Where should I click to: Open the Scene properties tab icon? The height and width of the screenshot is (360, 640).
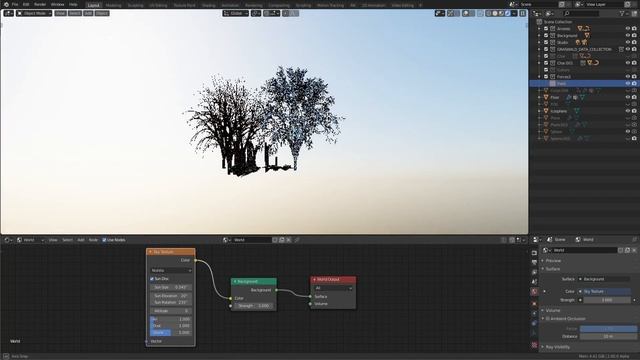tap(534, 282)
